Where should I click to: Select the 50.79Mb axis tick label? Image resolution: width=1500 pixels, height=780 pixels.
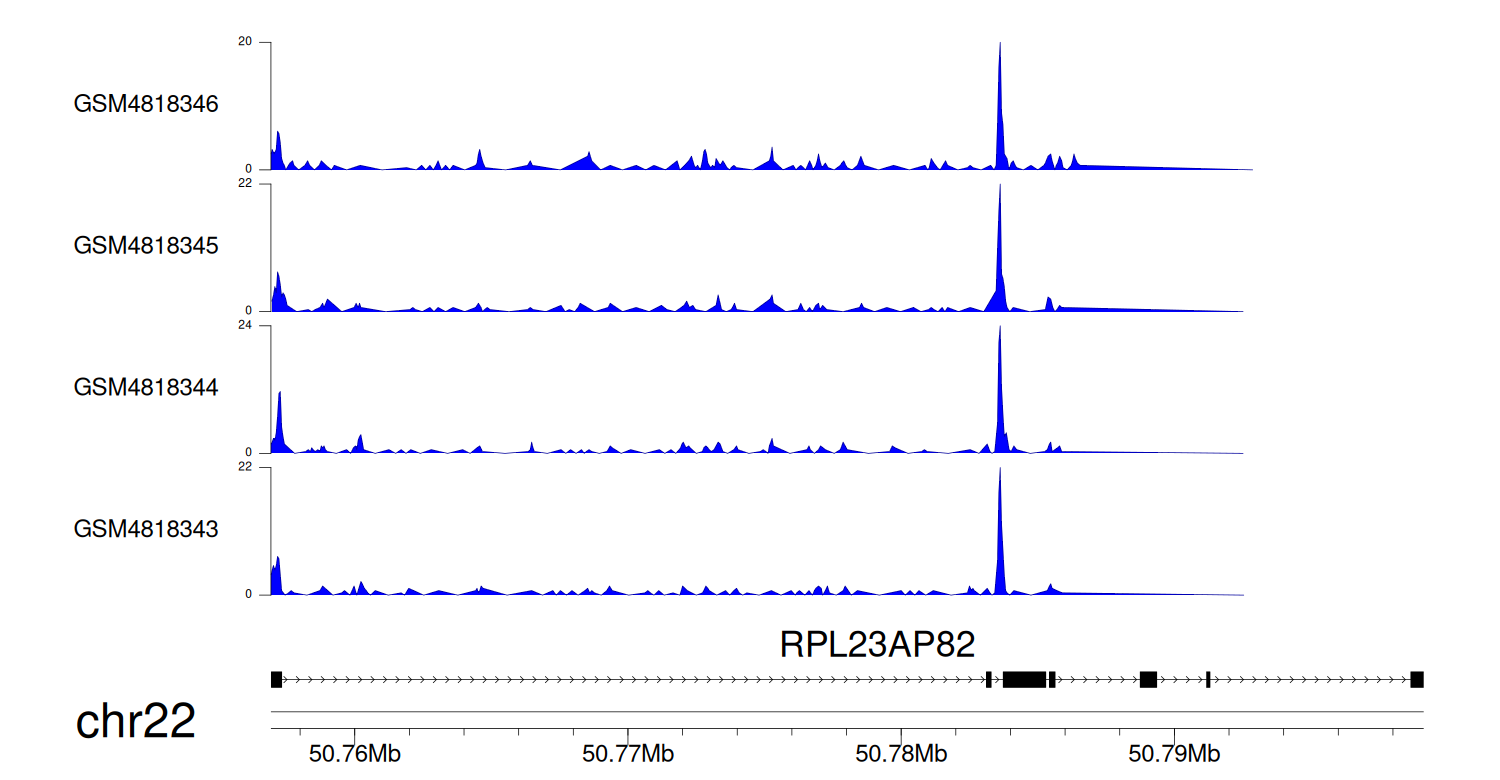(x=1174, y=752)
